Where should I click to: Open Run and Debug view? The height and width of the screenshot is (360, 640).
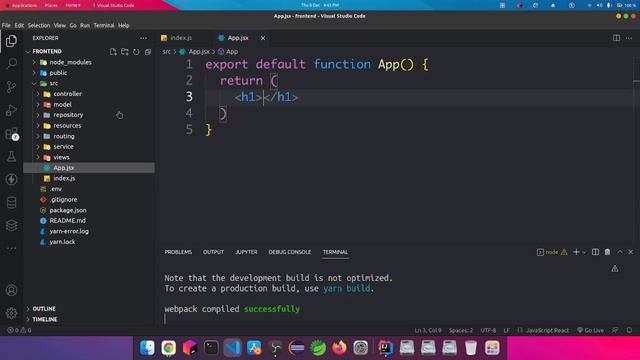(11, 110)
